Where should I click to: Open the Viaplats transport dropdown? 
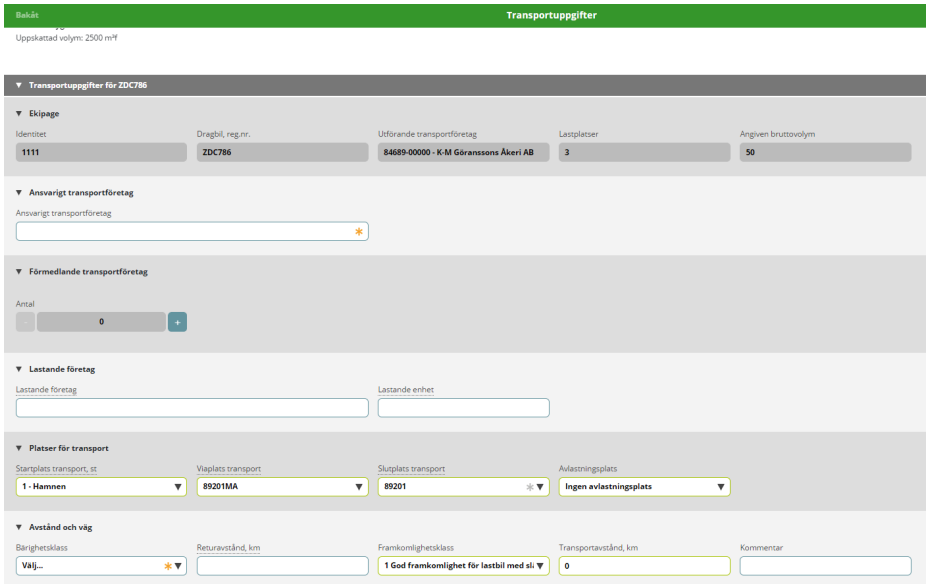(283, 487)
